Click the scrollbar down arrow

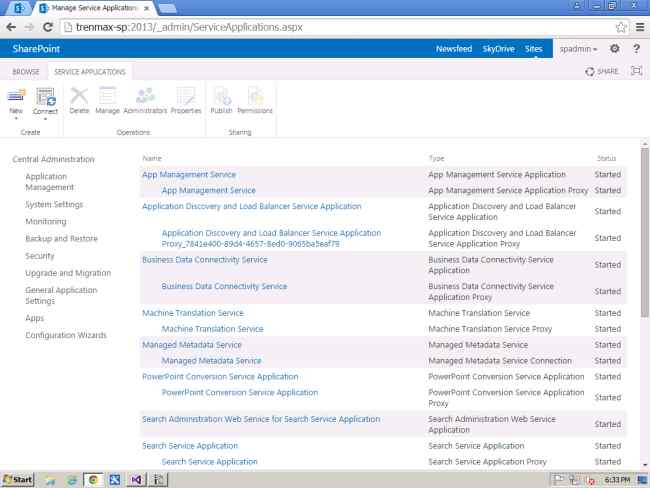tap(645, 465)
